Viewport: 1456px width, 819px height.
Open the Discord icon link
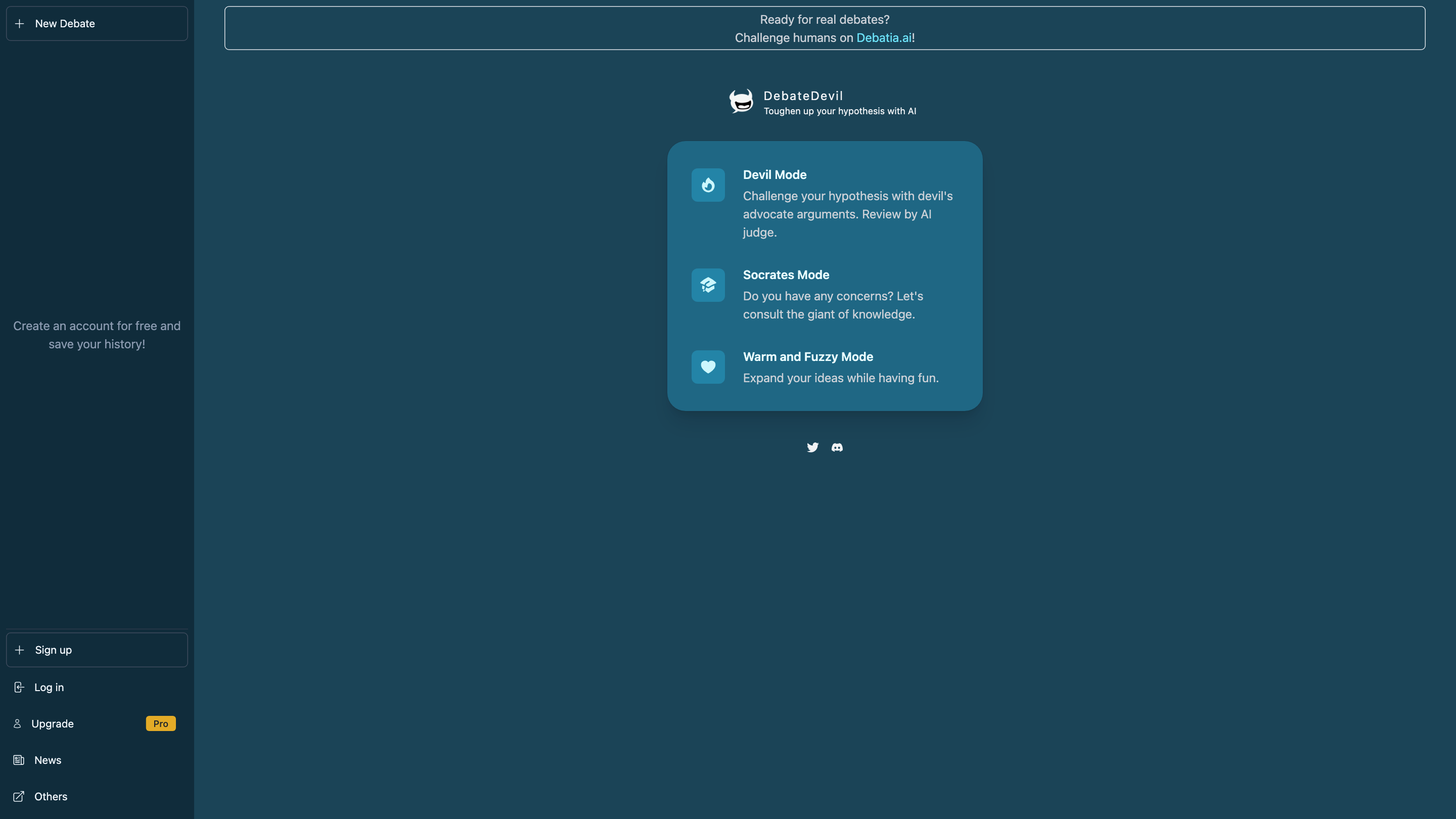click(837, 447)
